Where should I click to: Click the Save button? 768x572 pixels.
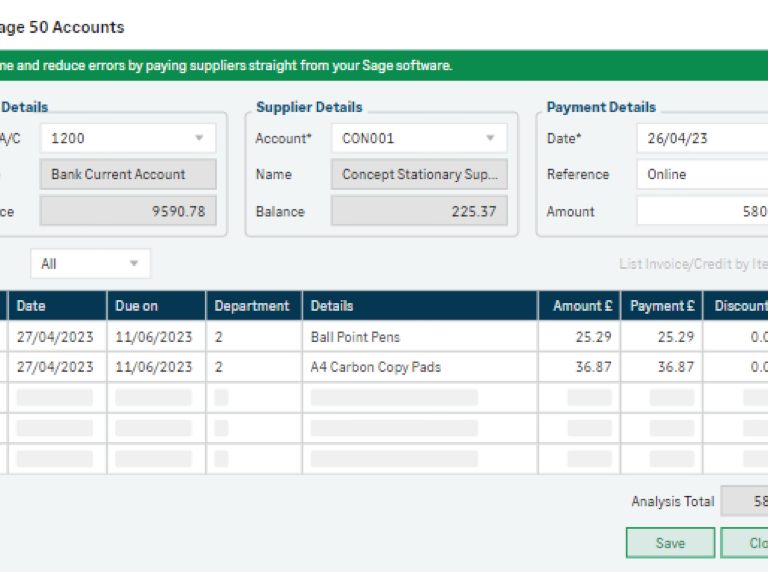pos(670,543)
